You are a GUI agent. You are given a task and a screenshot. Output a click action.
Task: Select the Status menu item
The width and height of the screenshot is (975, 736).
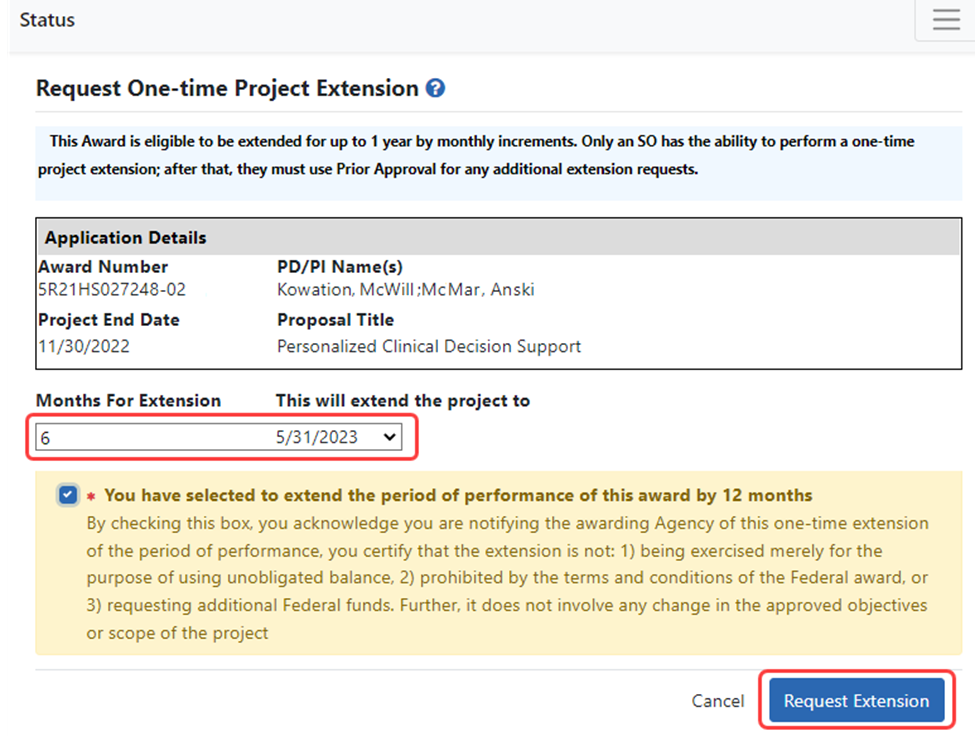[47, 20]
